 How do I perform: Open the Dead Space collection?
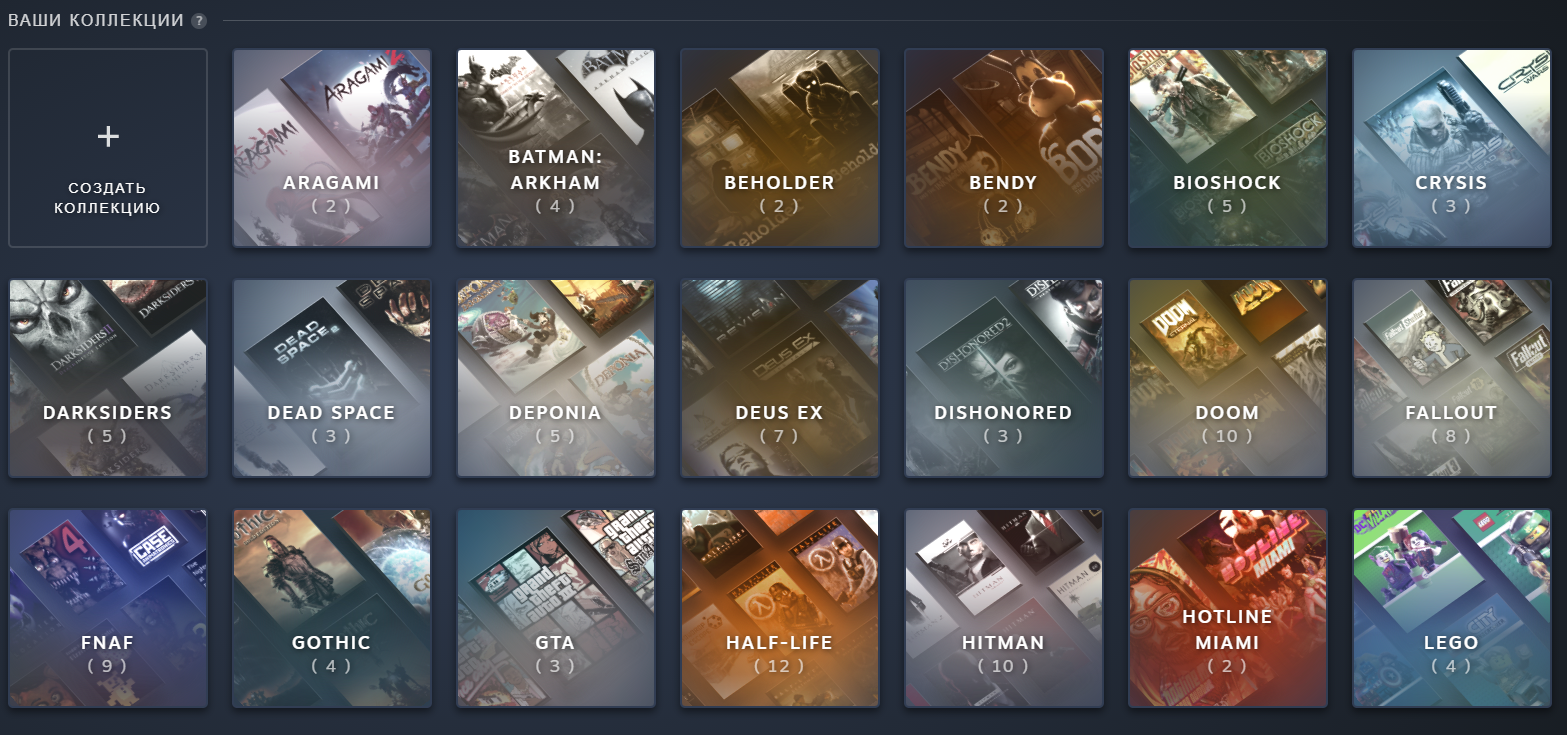pyautogui.click(x=332, y=378)
